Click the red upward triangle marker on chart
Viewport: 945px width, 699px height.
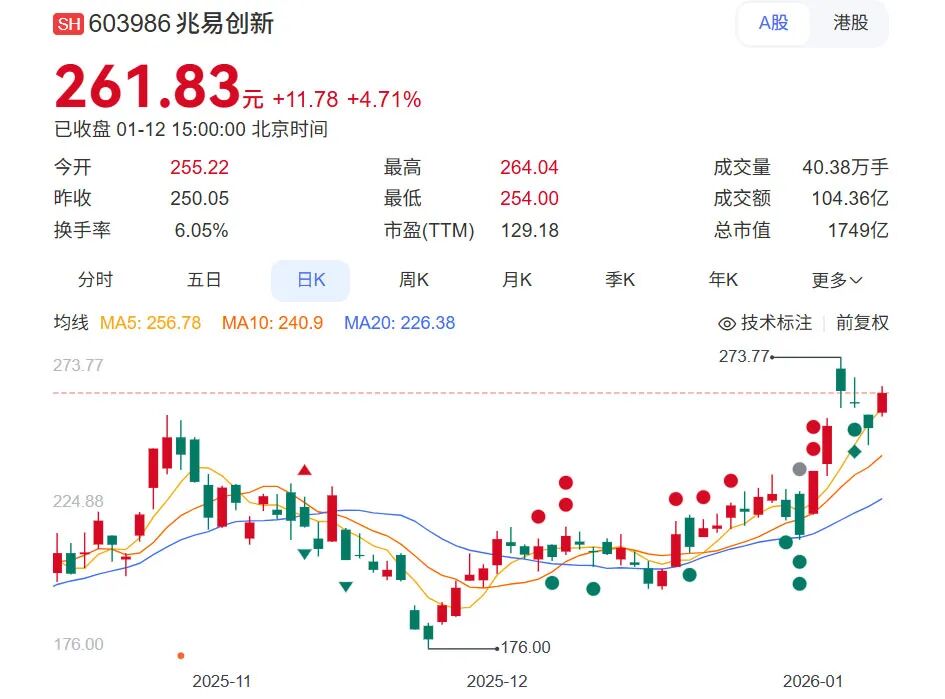303,470
